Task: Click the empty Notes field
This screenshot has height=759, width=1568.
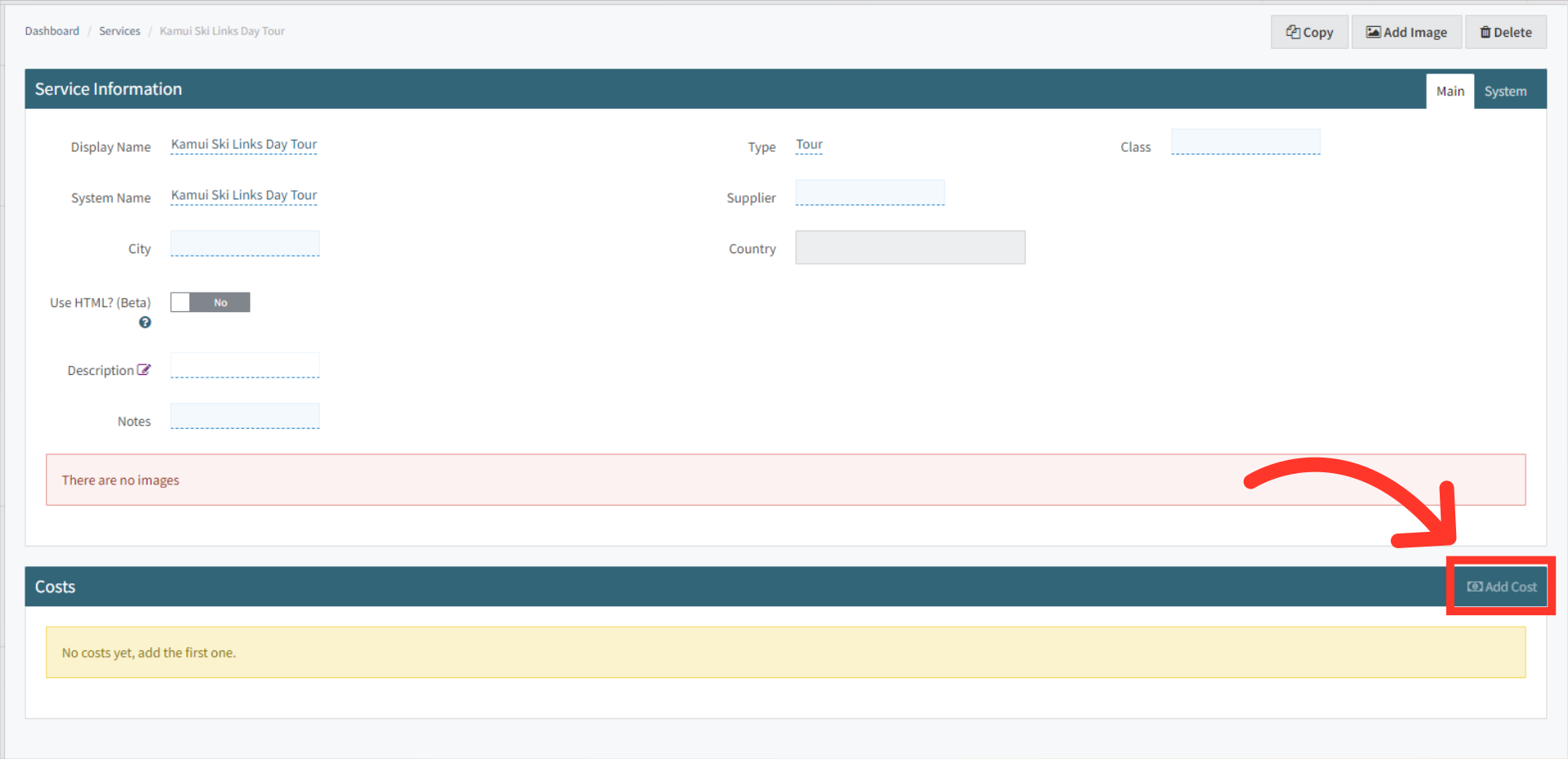Action: point(245,416)
